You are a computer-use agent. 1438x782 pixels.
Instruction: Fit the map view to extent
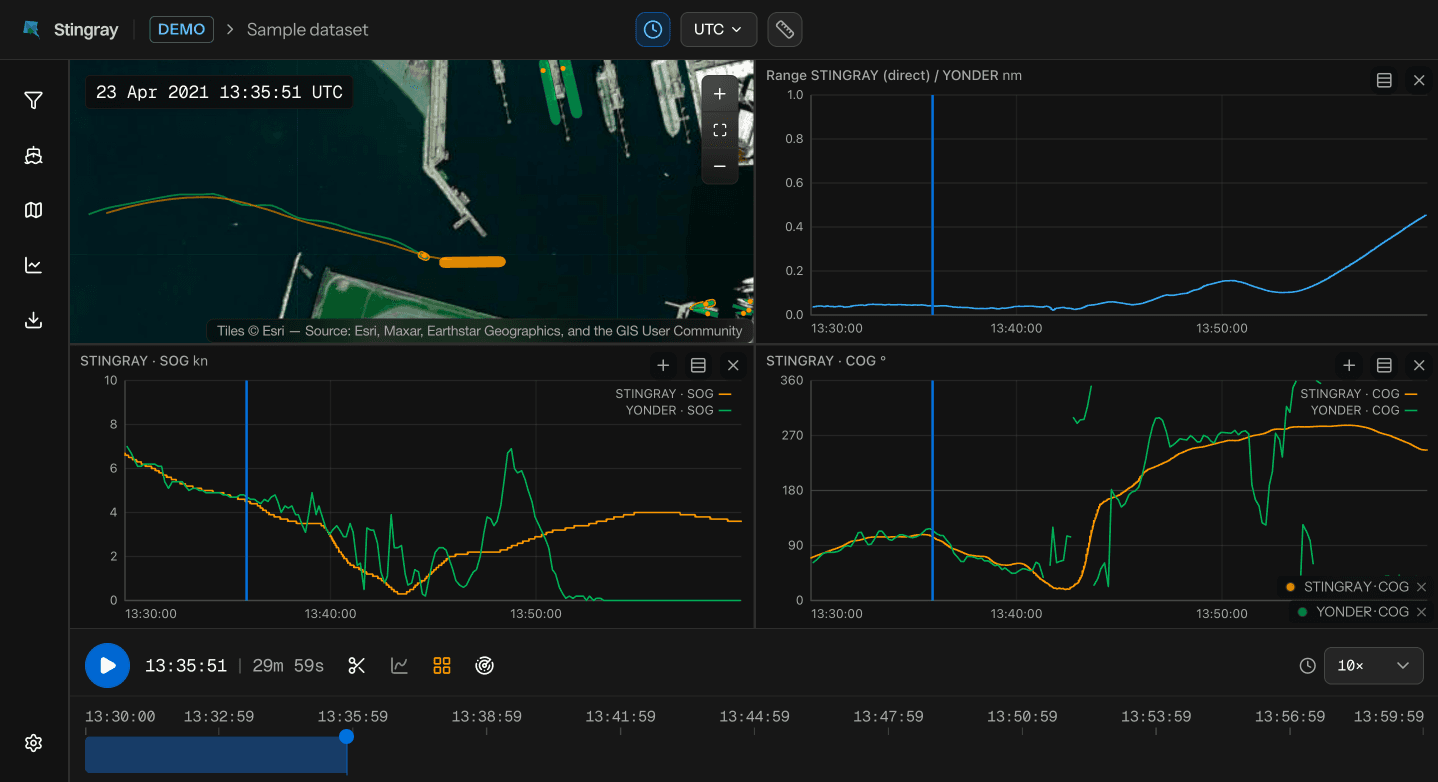720,130
